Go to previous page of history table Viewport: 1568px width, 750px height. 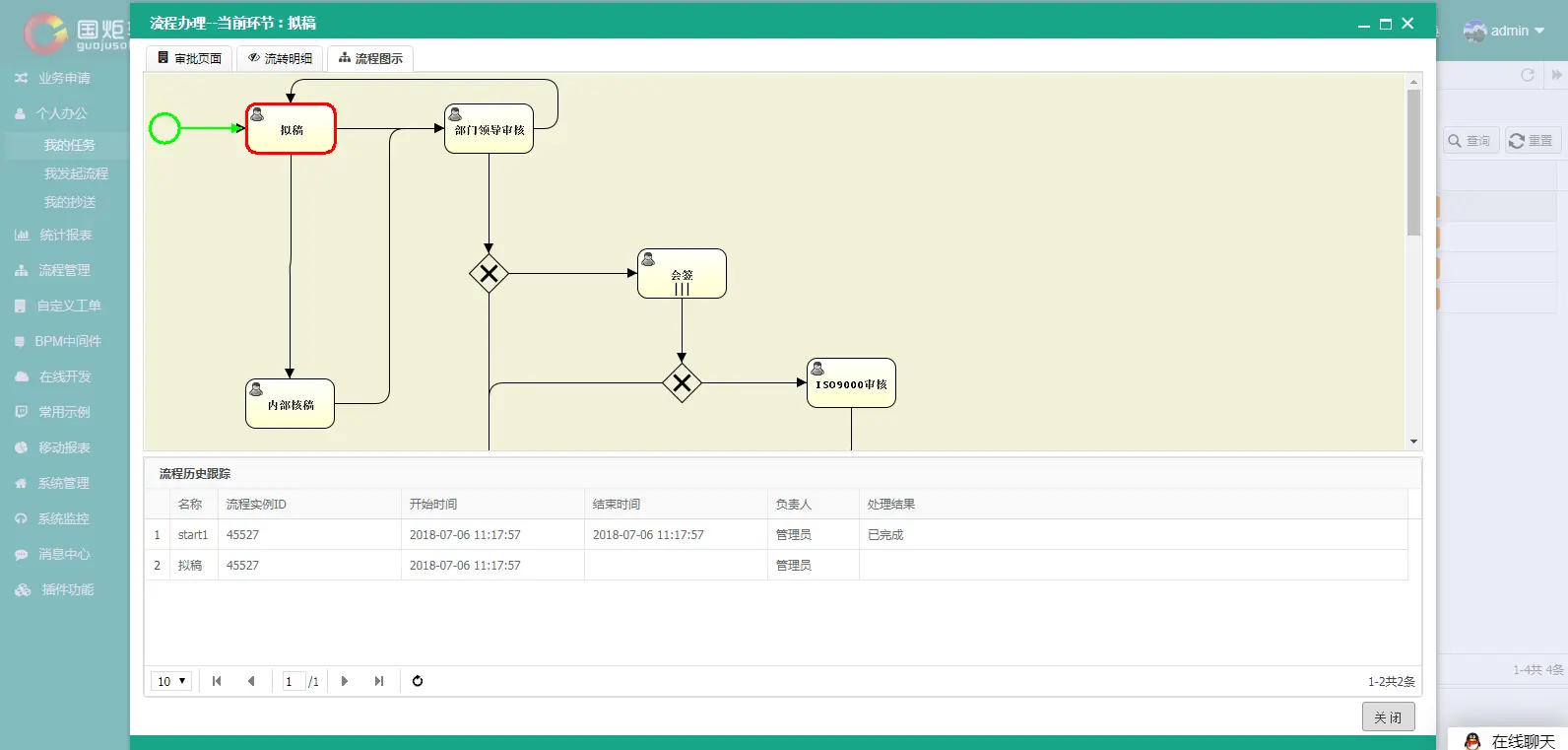pyautogui.click(x=251, y=681)
